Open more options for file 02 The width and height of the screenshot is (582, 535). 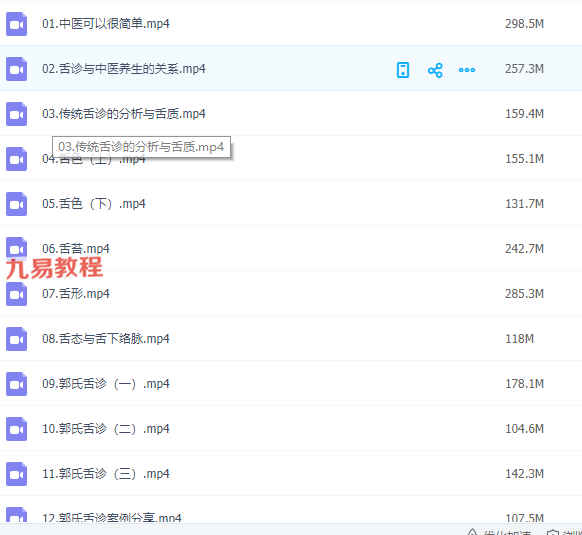click(467, 70)
